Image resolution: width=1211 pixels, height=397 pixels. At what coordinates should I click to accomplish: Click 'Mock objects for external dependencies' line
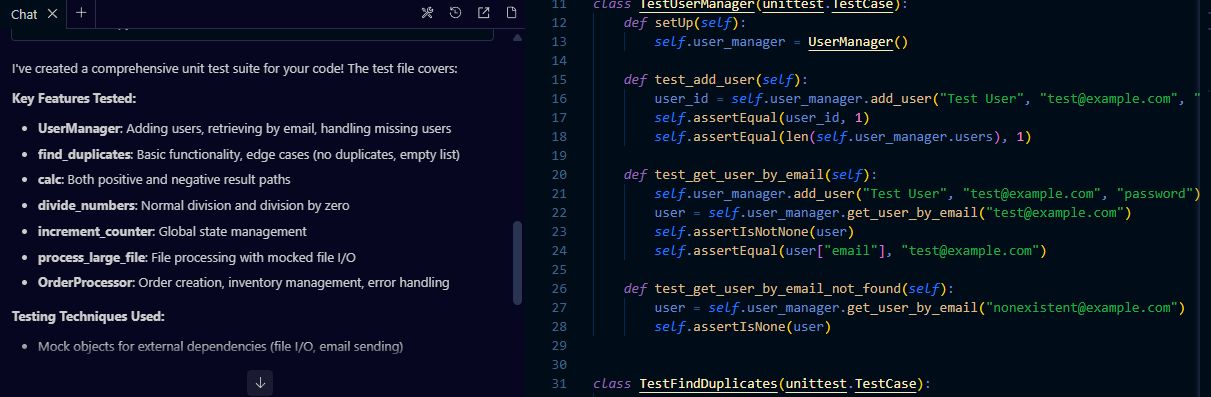[x=220, y=347]
